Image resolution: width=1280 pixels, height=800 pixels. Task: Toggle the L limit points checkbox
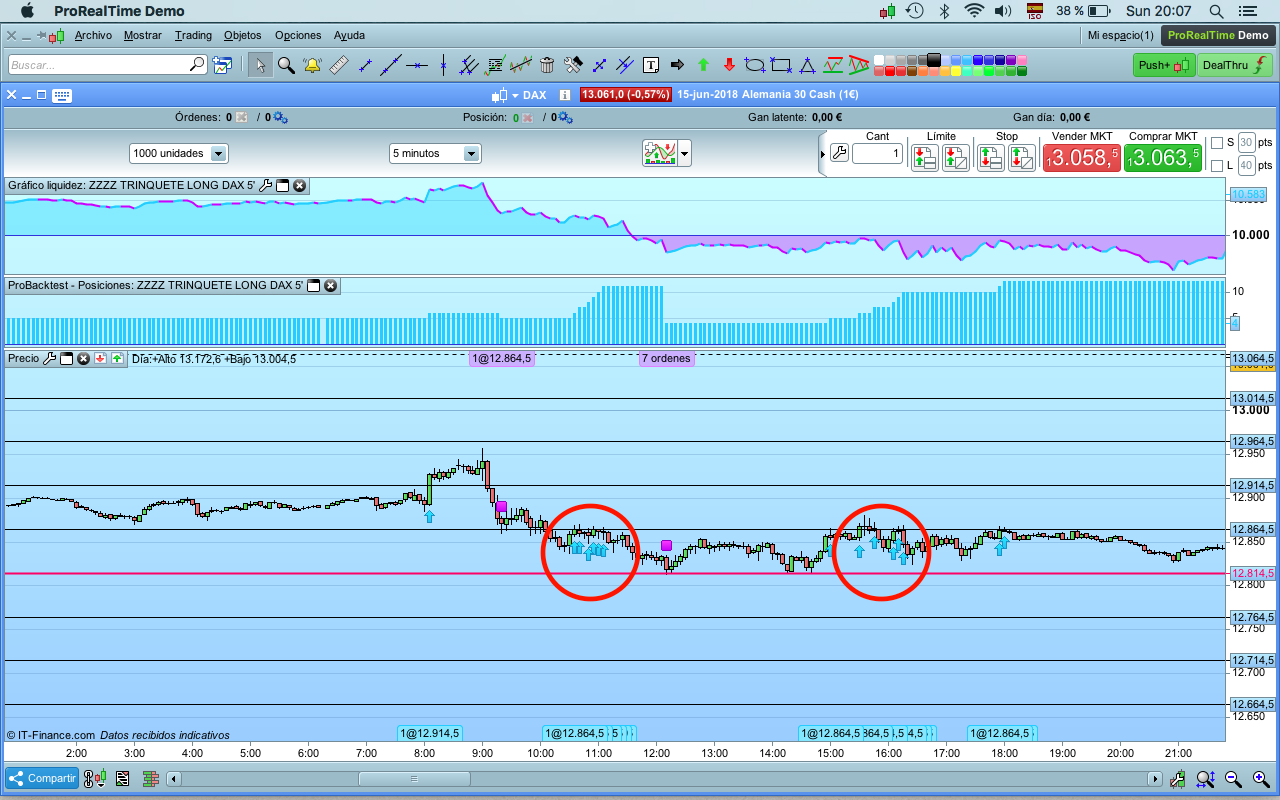tap(1216, 165)
